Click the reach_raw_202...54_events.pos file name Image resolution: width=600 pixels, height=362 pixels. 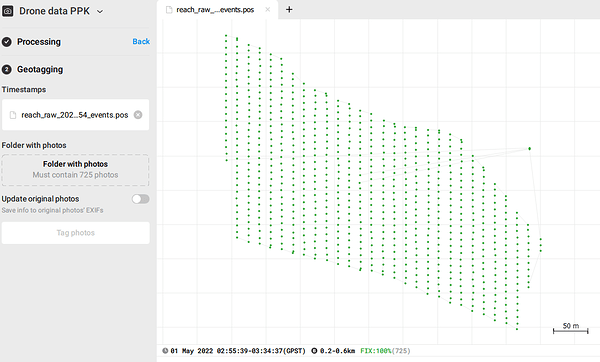pos(75,115)
